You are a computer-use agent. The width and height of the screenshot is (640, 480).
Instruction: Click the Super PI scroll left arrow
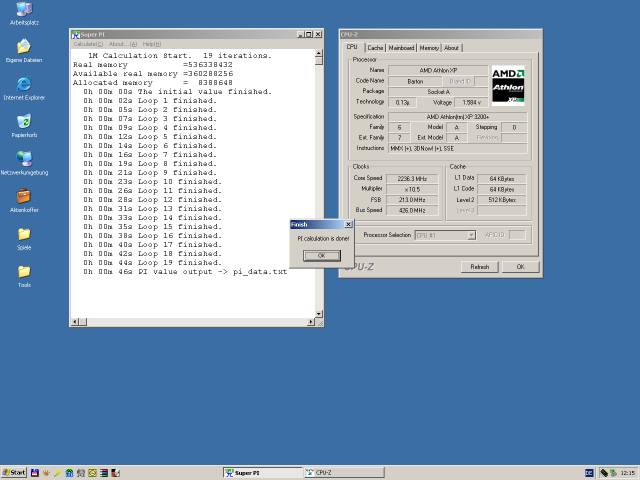75,322
